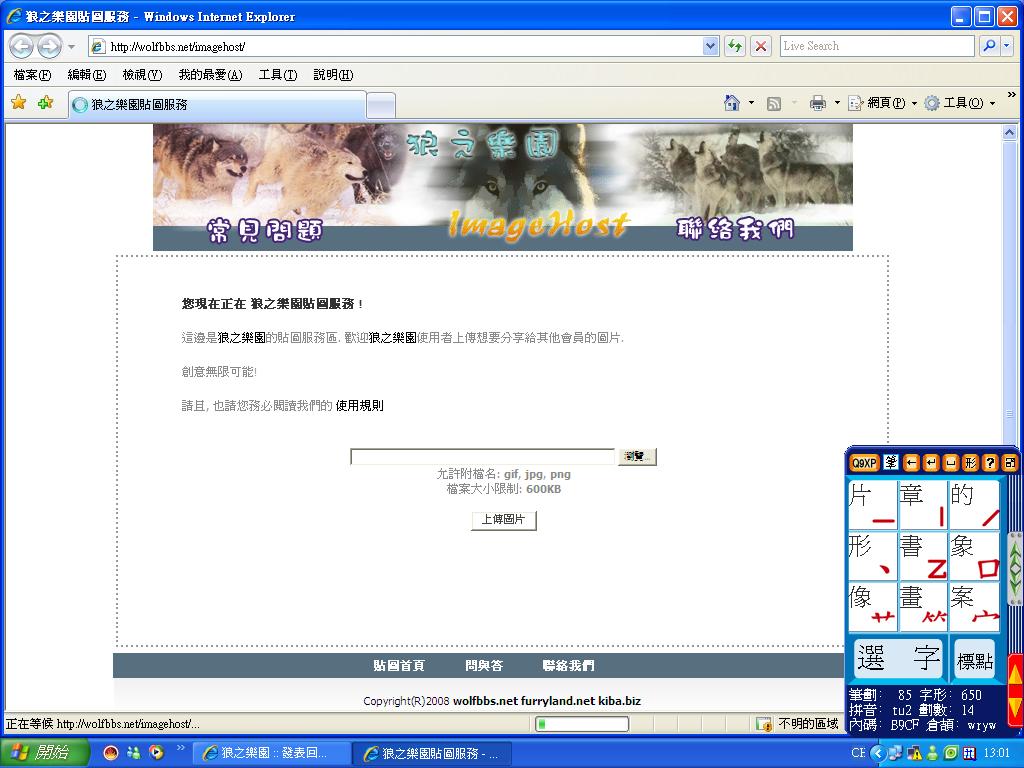1024x768 pixels.
Task: Click the 問與答 footer link
Action: click(x=484, y=665)
